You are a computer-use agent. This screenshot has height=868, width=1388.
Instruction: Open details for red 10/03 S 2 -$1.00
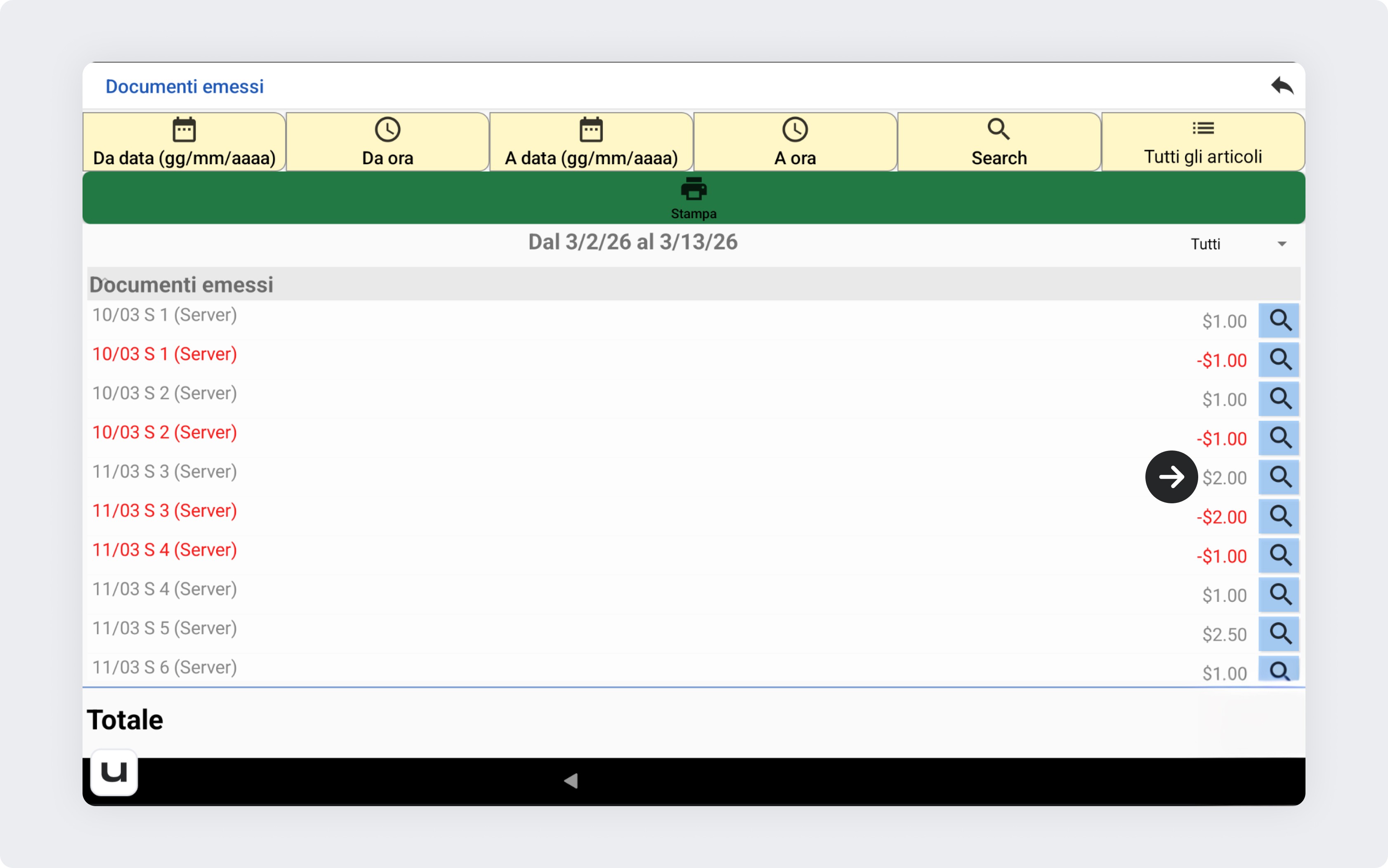(1278, 437)
